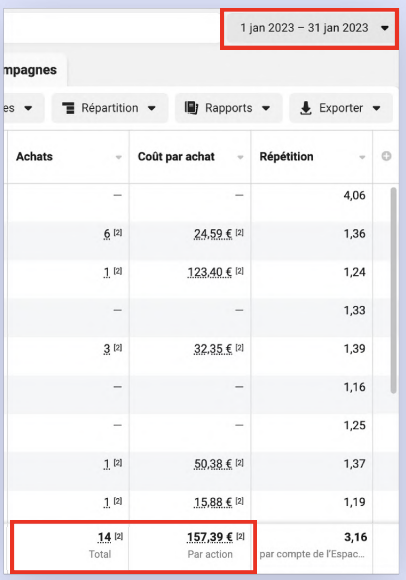Click the [2] footnote next to 24,59 €

click(x=240, y=232)
